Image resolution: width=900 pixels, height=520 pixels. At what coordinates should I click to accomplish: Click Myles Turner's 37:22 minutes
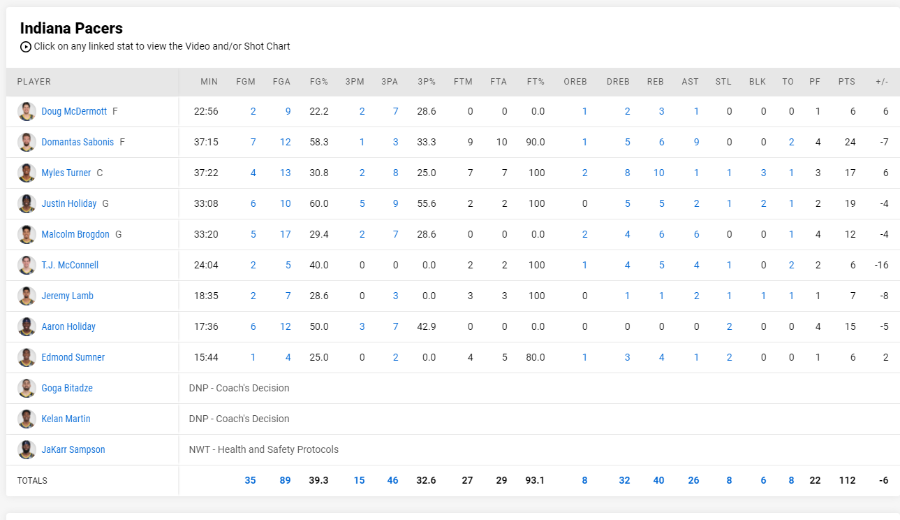tap(206, 173)
